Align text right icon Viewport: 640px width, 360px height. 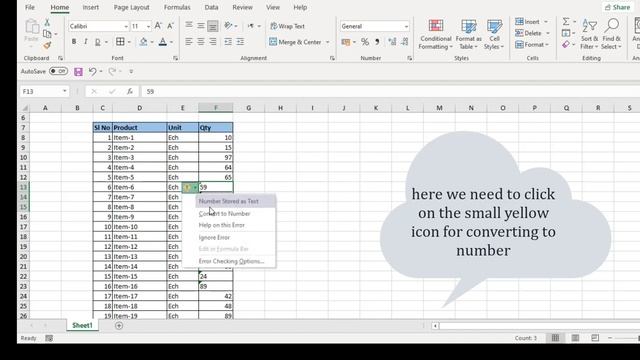click(213, 42)
